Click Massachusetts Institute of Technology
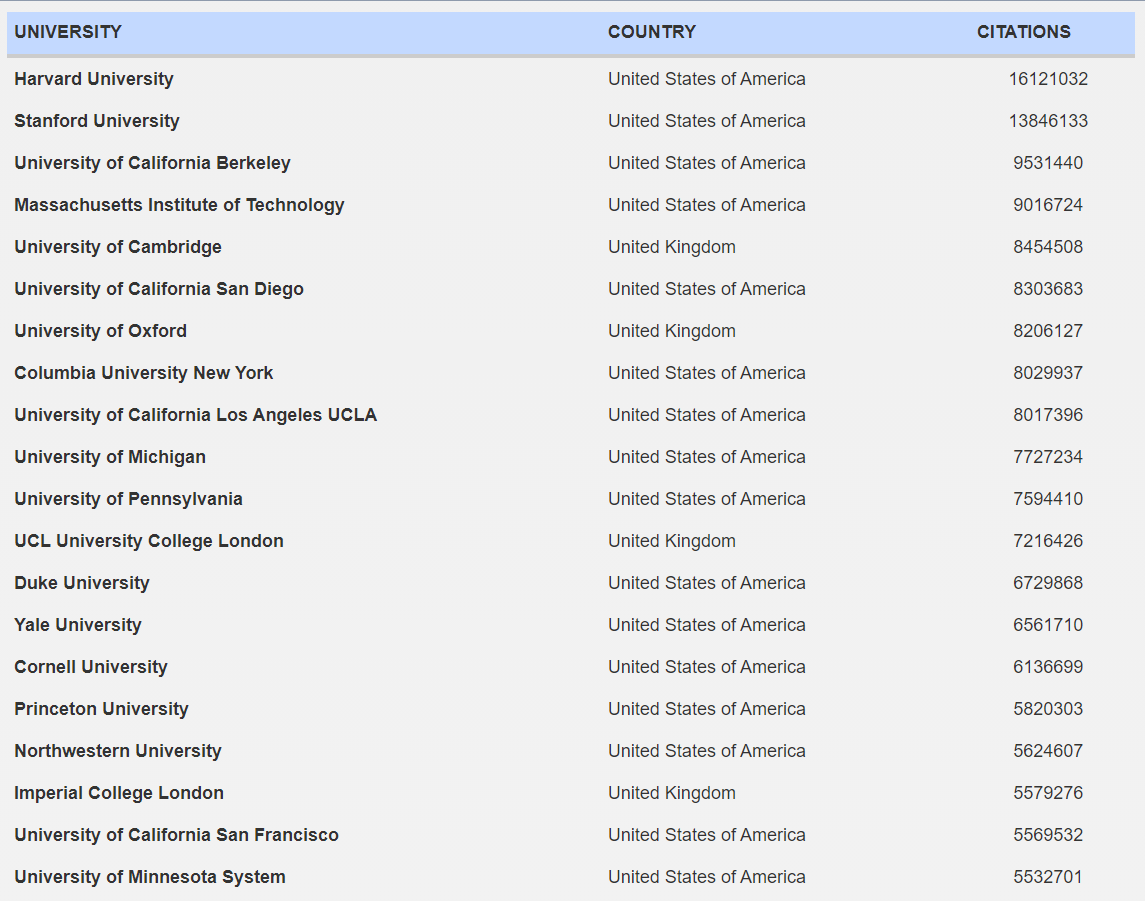Image resolution: width=1145 pixels, height=901 pixels. click(179, 205)
